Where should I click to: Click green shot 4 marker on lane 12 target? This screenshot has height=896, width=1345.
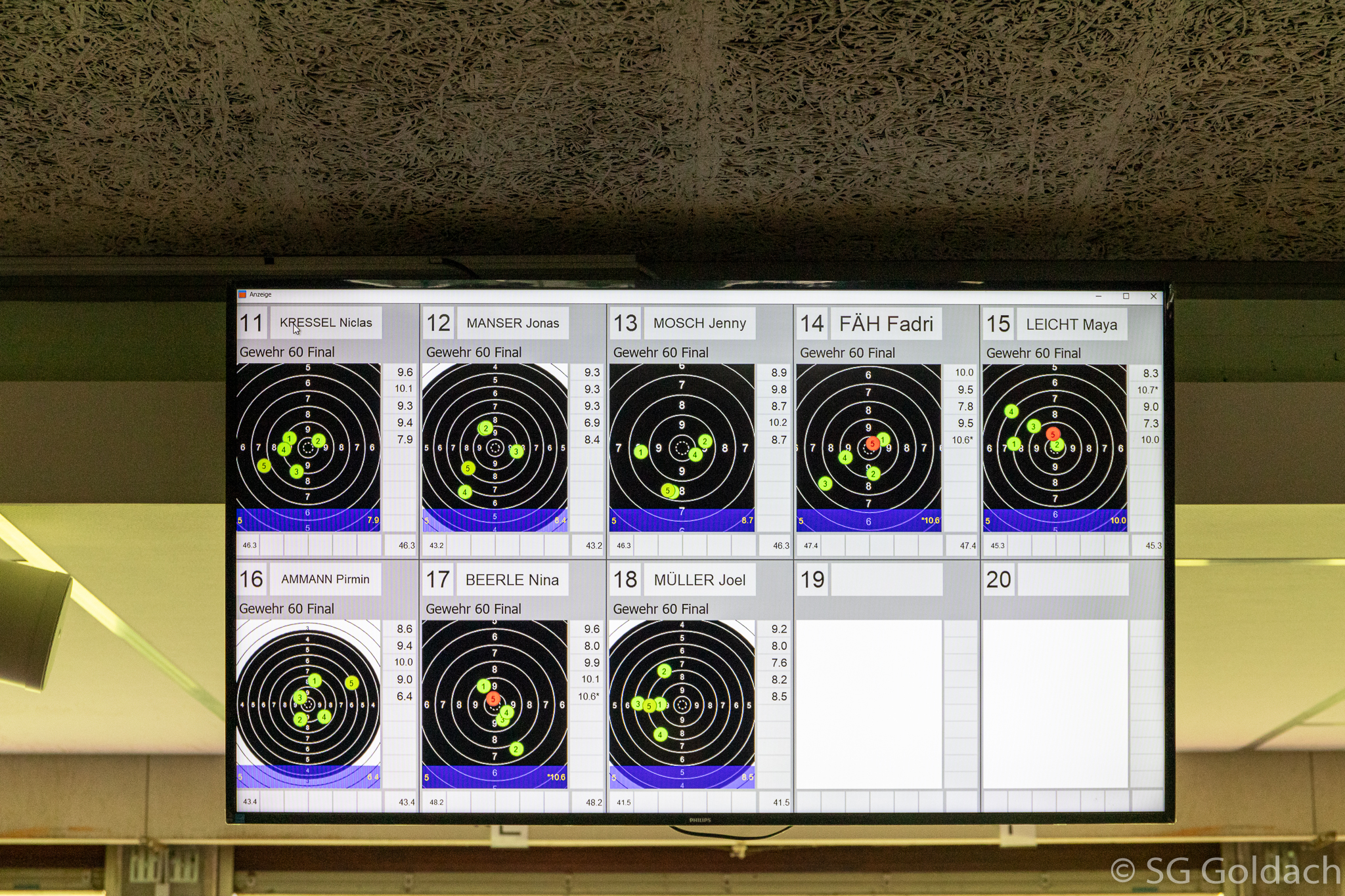pos(465,492)
